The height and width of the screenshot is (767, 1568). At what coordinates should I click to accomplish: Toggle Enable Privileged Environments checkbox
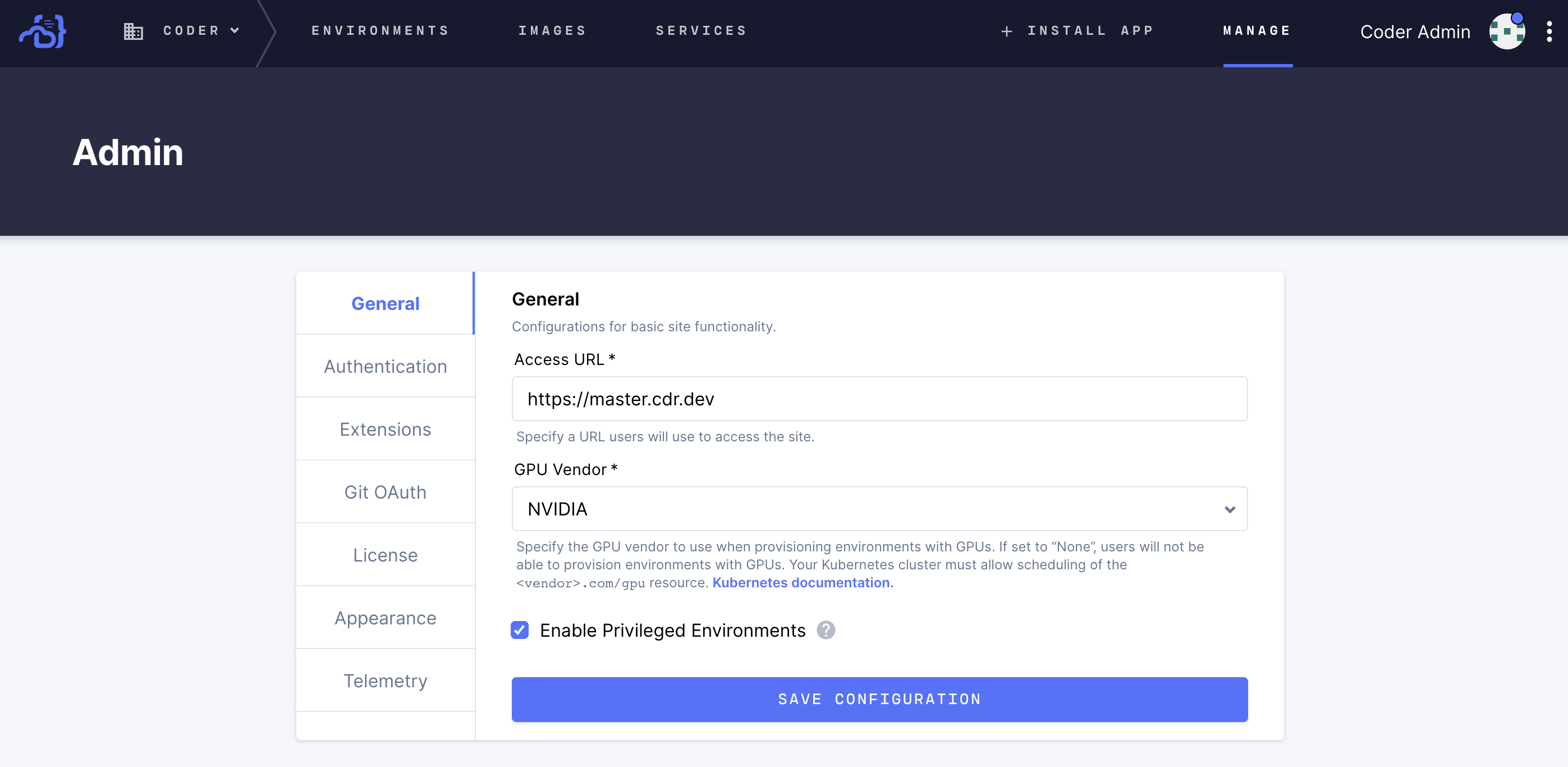520,630
